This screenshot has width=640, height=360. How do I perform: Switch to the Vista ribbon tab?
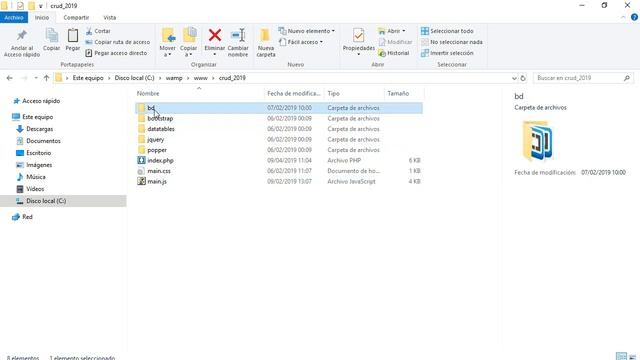click(109, 18)
